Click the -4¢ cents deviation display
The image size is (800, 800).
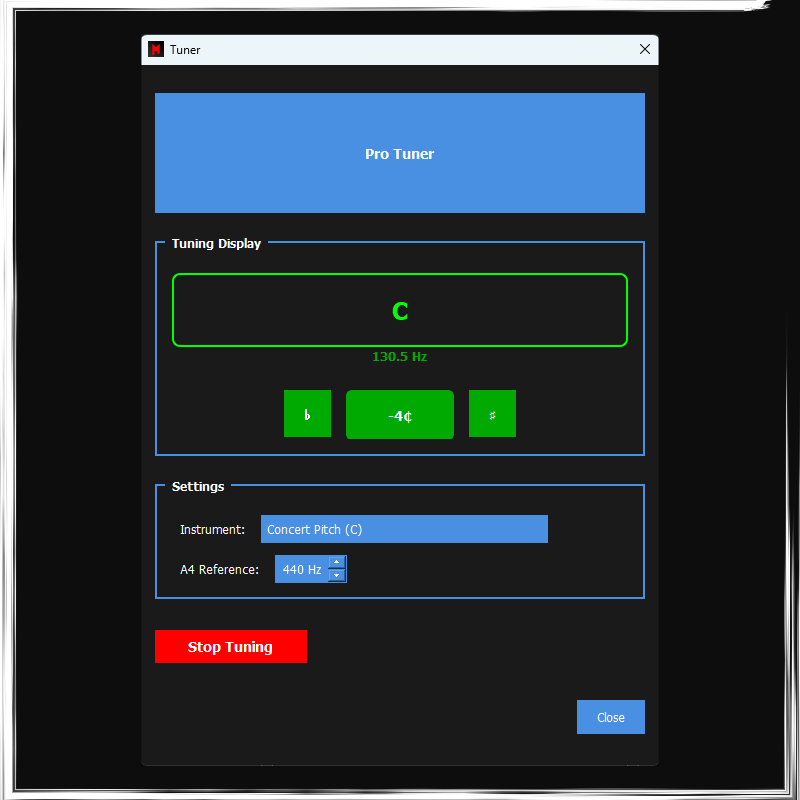click(x=400, y=415)
